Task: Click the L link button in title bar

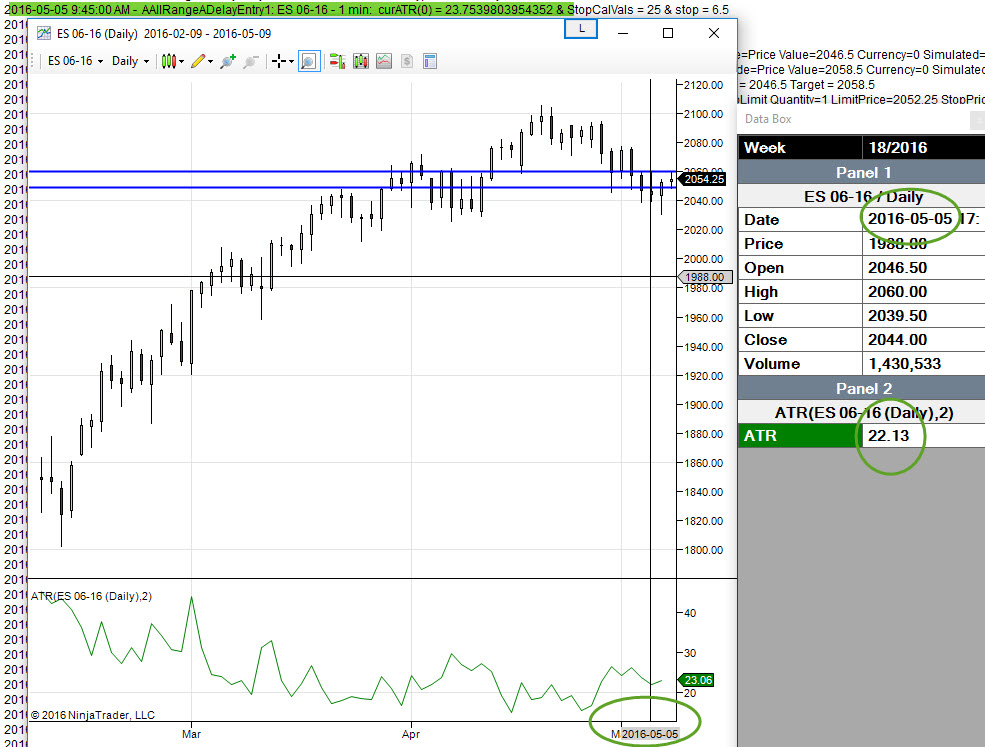Action: [x=580, y=29]
